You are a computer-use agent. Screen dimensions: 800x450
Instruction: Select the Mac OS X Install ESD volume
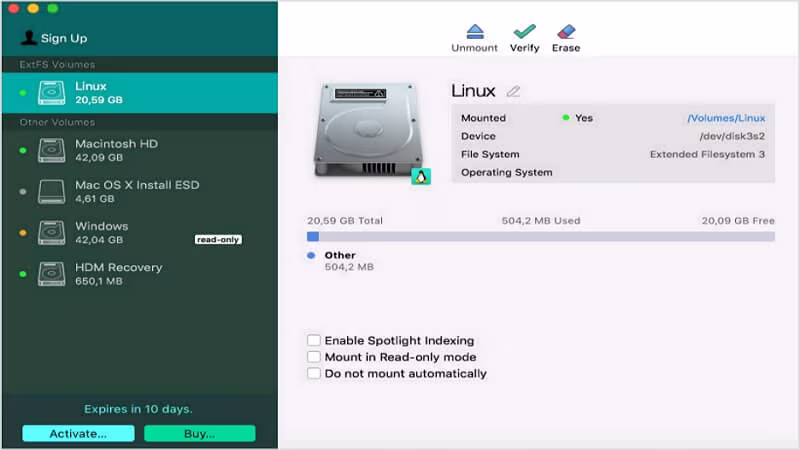pos(140,191)
